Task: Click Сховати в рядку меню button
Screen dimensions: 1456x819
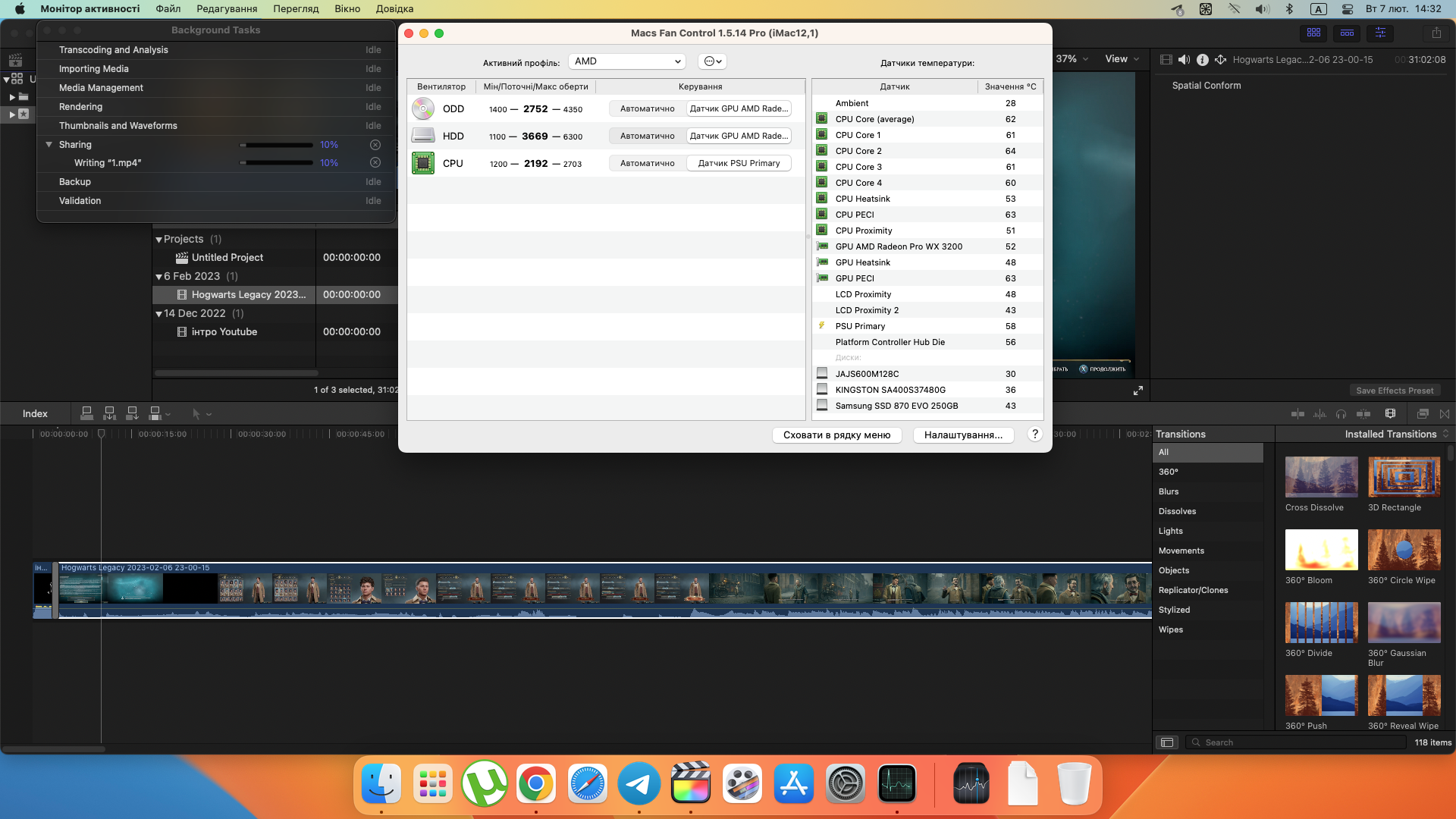Action: coord(836,435)
